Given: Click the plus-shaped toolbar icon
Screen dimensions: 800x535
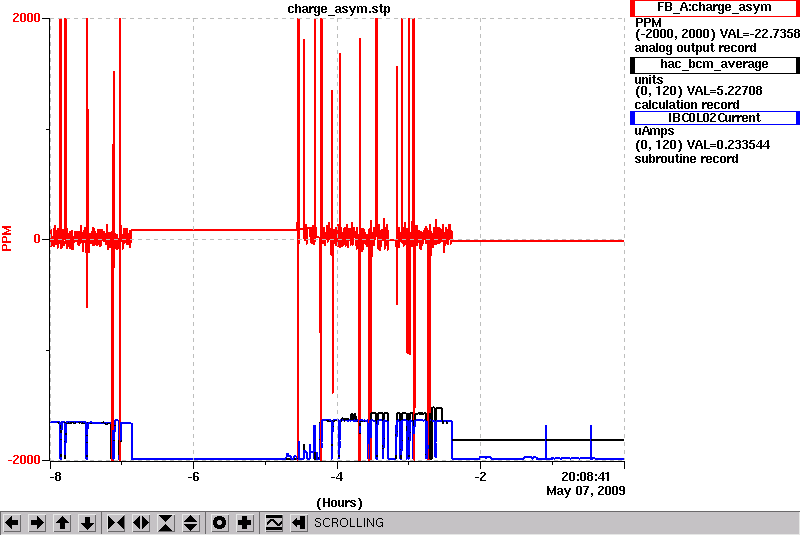Looking at the screenshot, I should pyautogui.click(x=244, y=523).
